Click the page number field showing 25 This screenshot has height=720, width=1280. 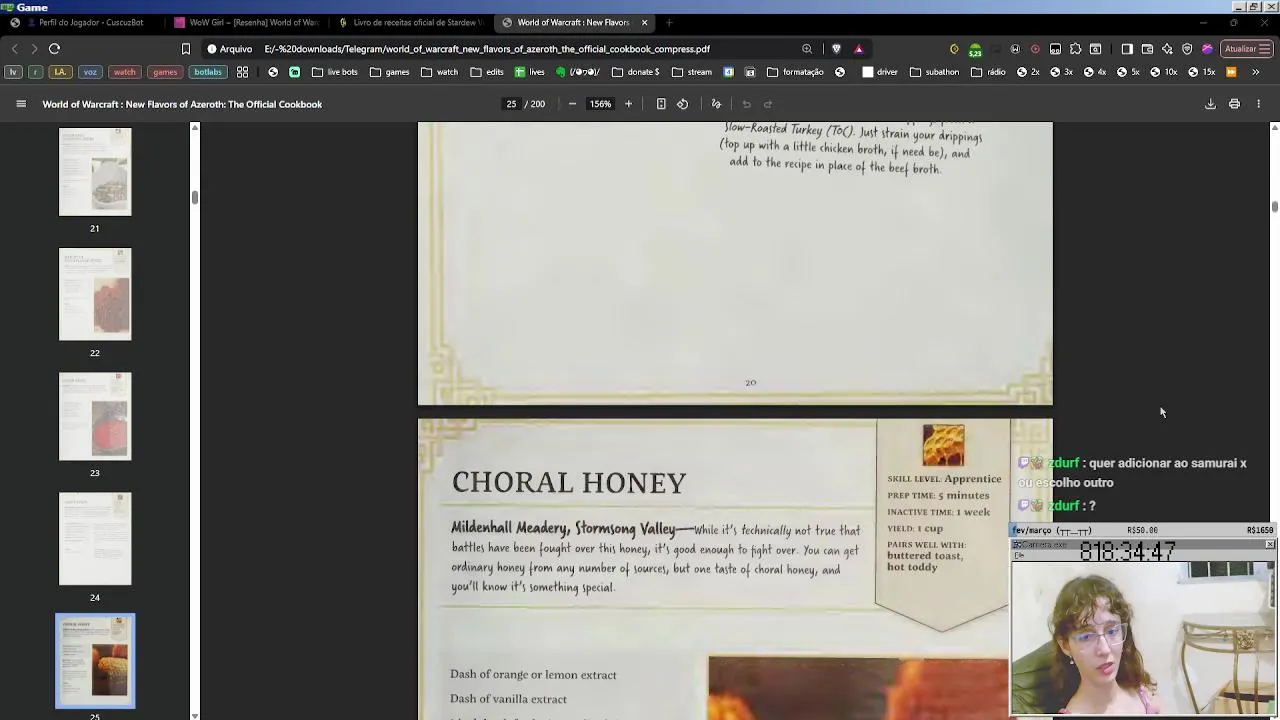(511, 104)
